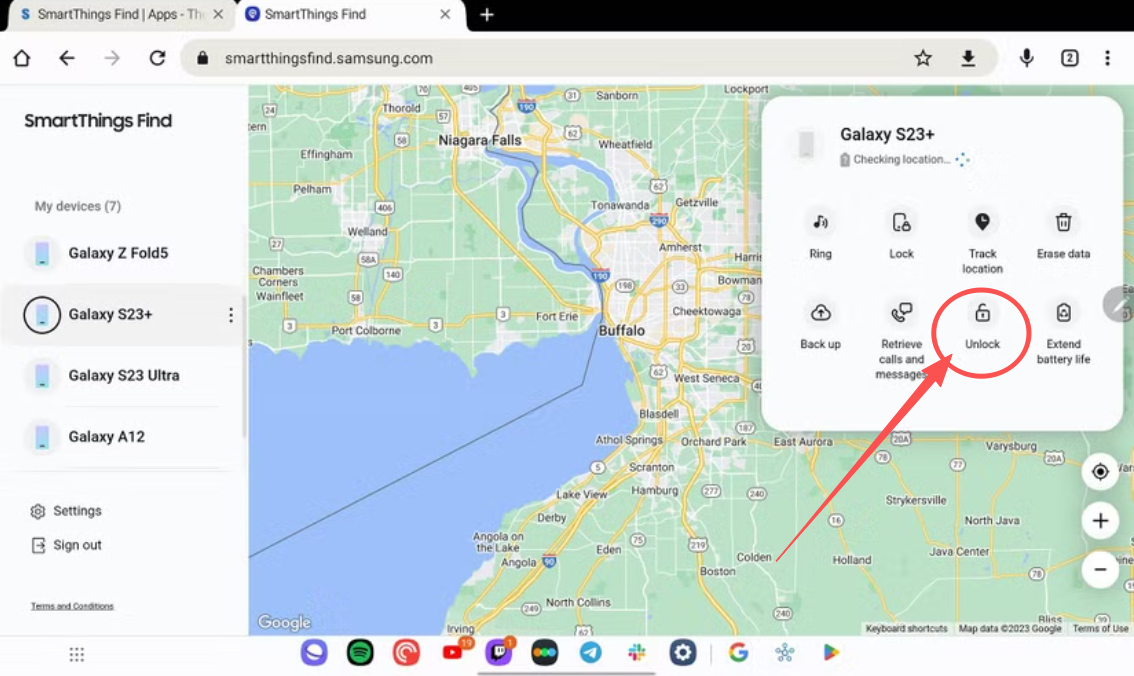The width and height of the screenshot is (1134, 676).
Task: Click the browser download icon
Action: click(968, 58)
